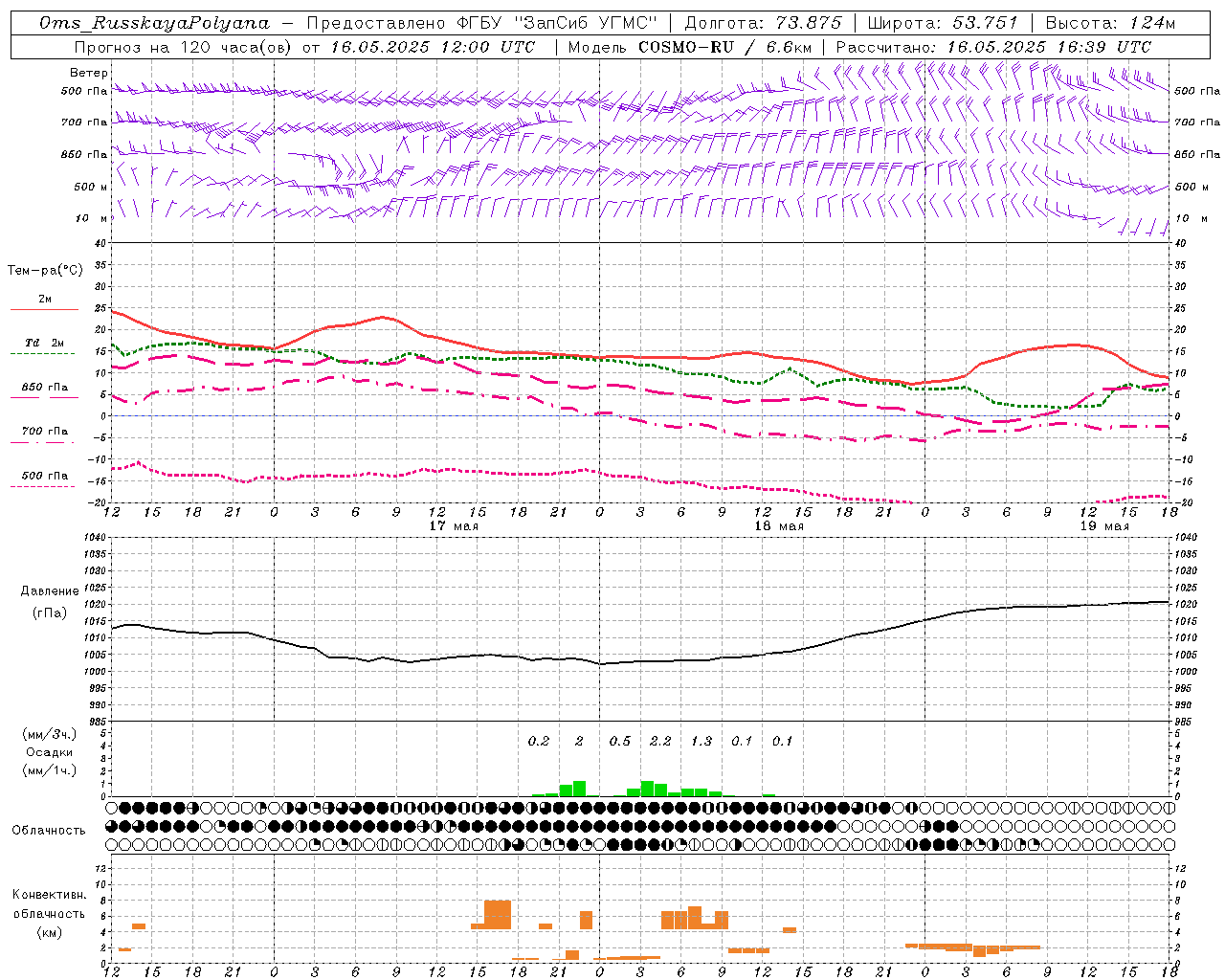This screenshot has height=980, width=1225.
Task: Select the model name COSMO-RU / 6.6км
Action: [725, 47]
